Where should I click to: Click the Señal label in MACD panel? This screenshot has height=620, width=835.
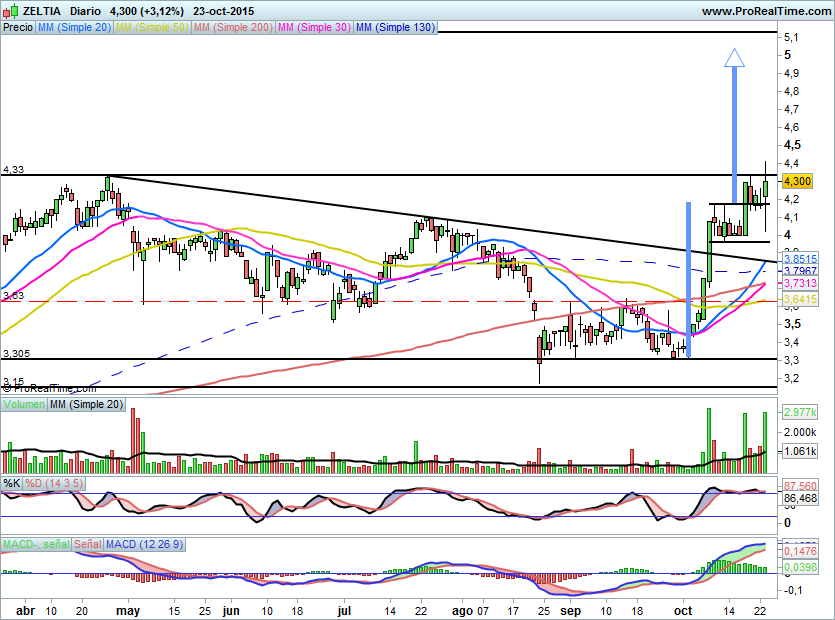click(88, 544)
